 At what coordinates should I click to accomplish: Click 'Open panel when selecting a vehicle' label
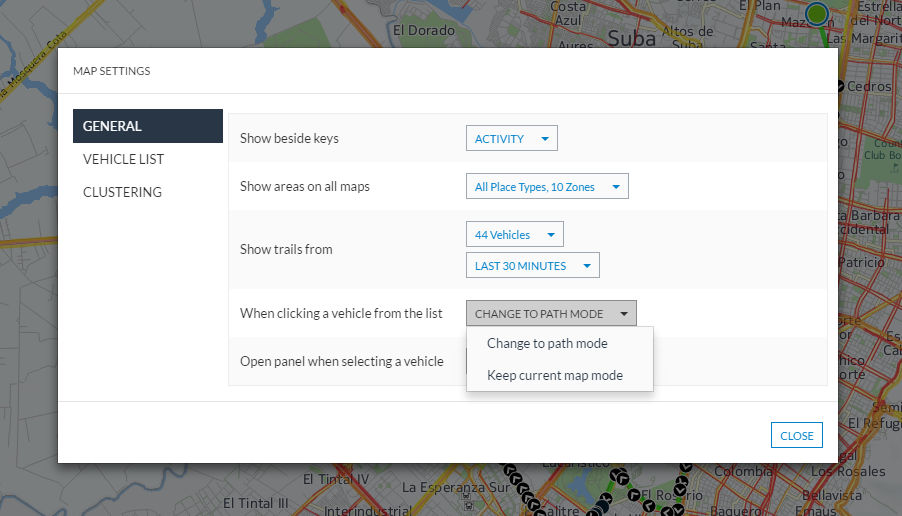(341, 361)
